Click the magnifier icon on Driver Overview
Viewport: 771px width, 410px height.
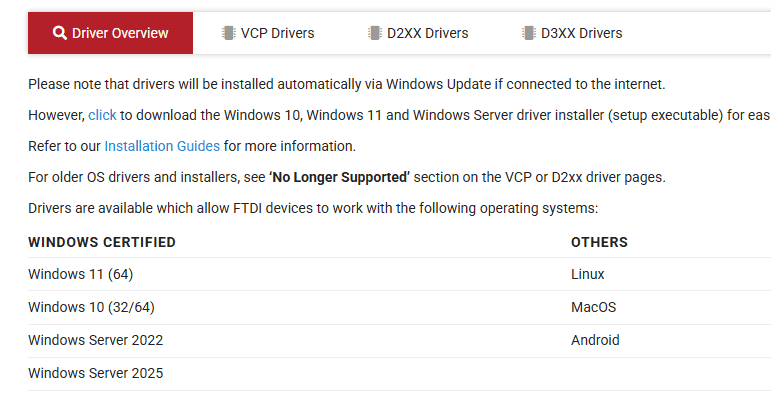point(60,33)
